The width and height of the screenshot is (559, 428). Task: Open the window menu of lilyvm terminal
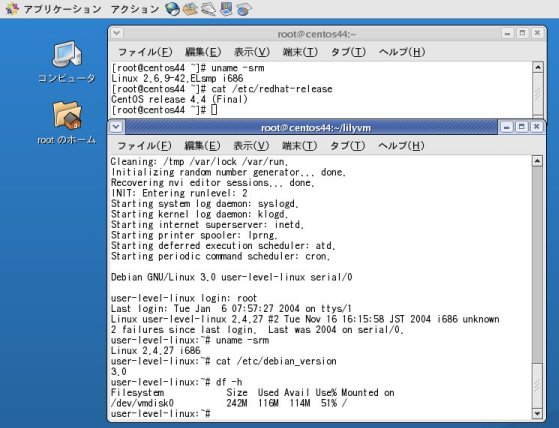pyautogui.click(x=116, y=127)
